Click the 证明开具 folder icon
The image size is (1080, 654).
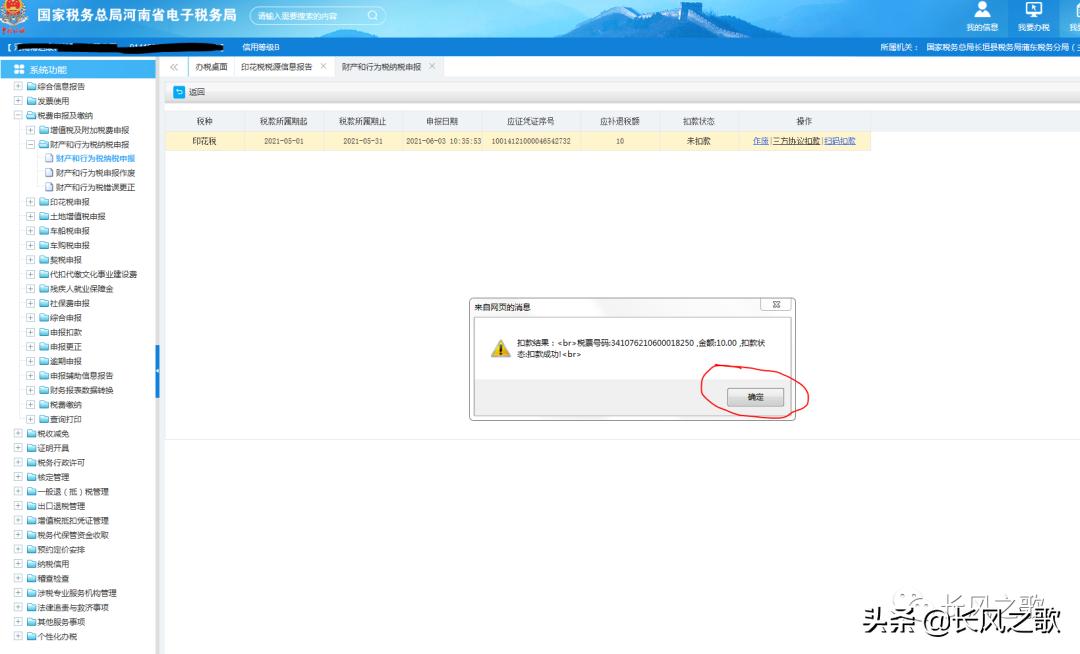pos(32,447)
